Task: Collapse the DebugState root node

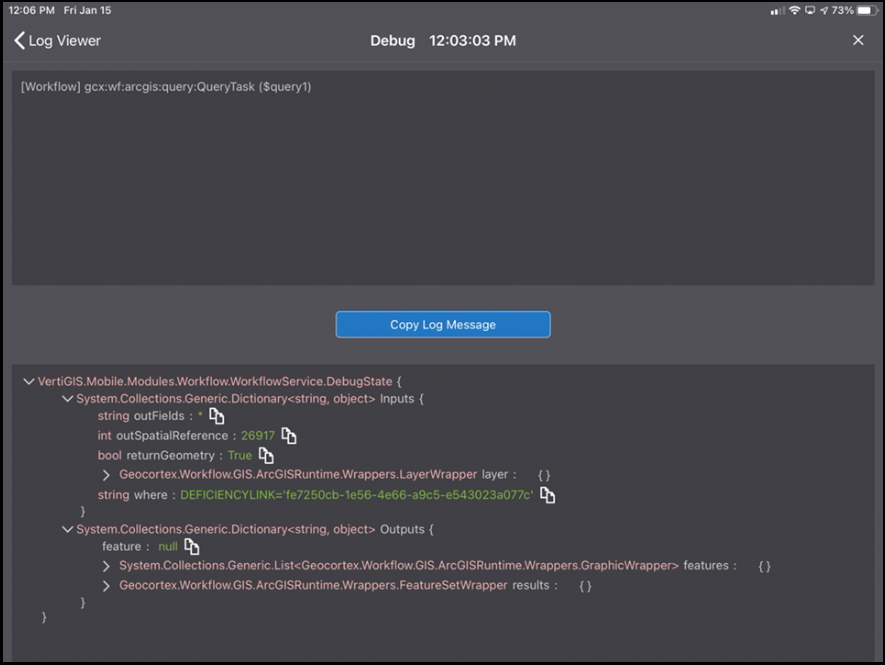Action: [29, 382]
